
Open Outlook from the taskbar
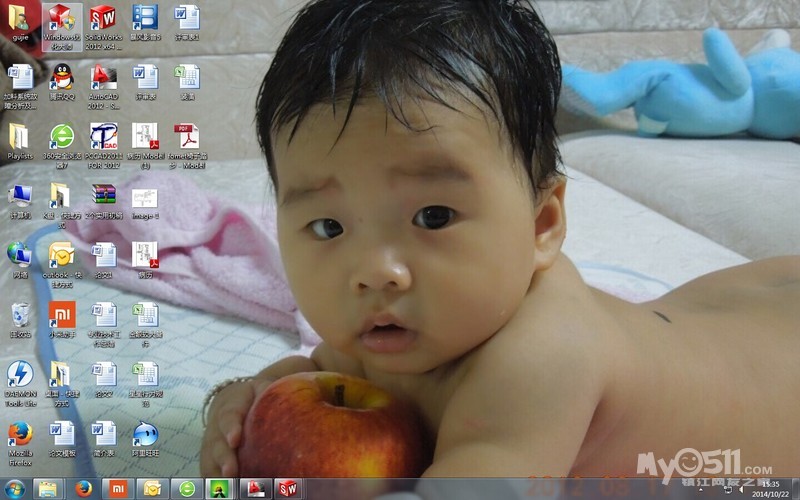152,489
